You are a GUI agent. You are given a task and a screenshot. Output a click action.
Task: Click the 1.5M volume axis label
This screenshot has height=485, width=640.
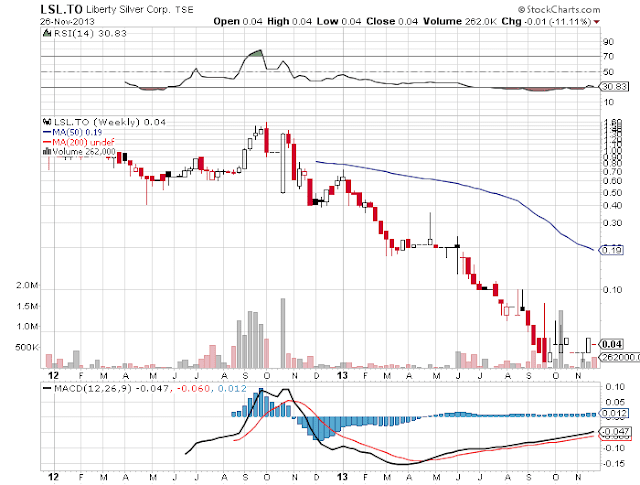27,306
